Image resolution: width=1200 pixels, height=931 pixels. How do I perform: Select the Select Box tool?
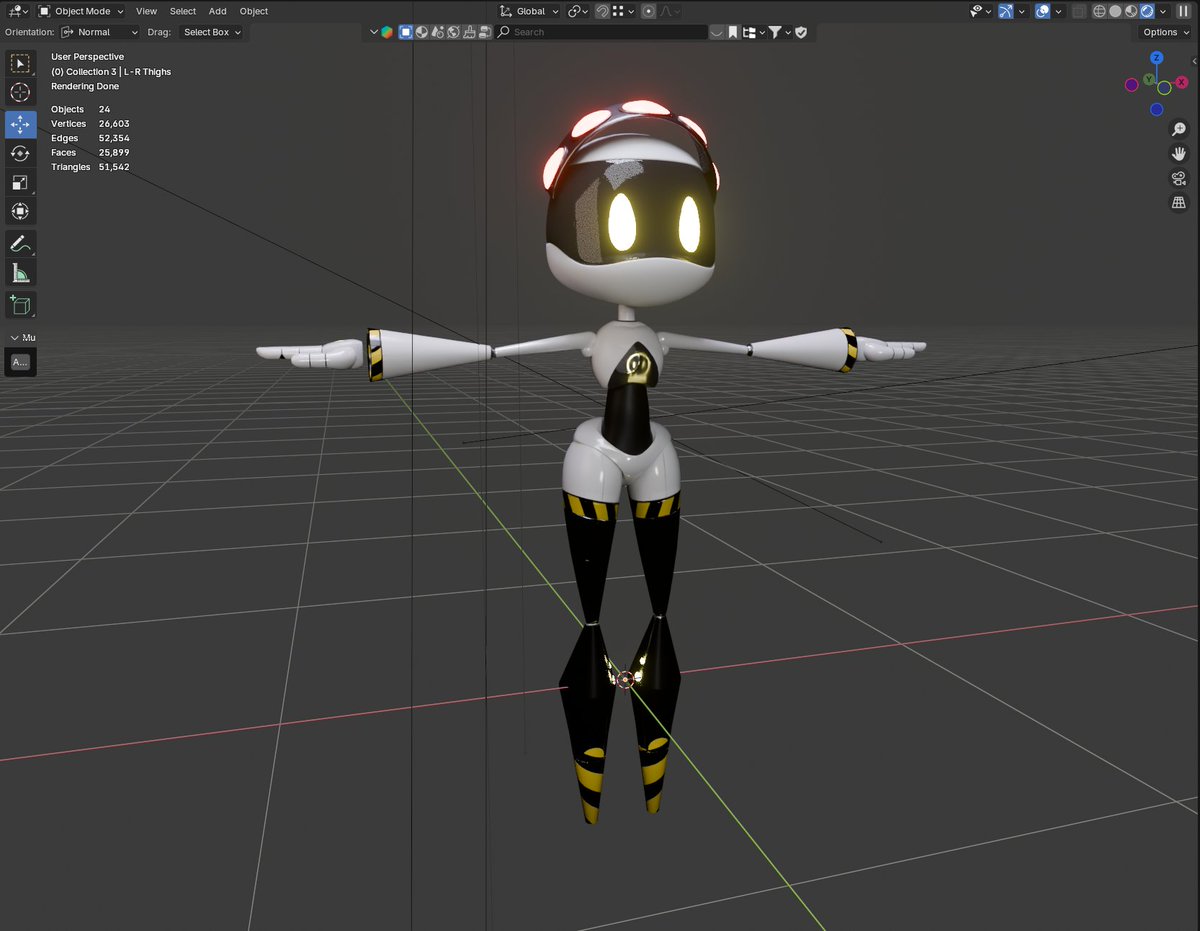click(20, 64)
